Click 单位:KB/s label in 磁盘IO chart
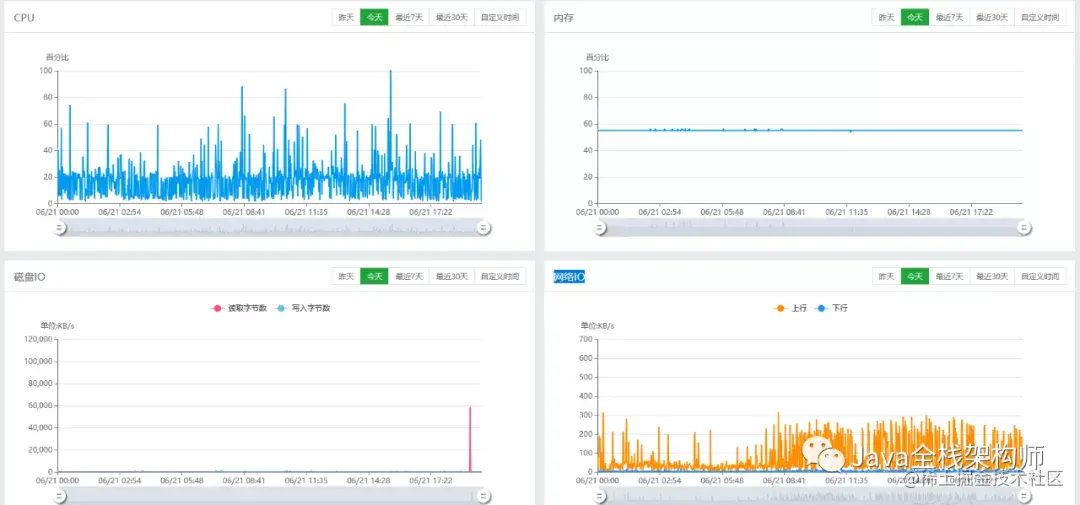The height and width of the screenshot is (505, 1080). click(57, 325)
